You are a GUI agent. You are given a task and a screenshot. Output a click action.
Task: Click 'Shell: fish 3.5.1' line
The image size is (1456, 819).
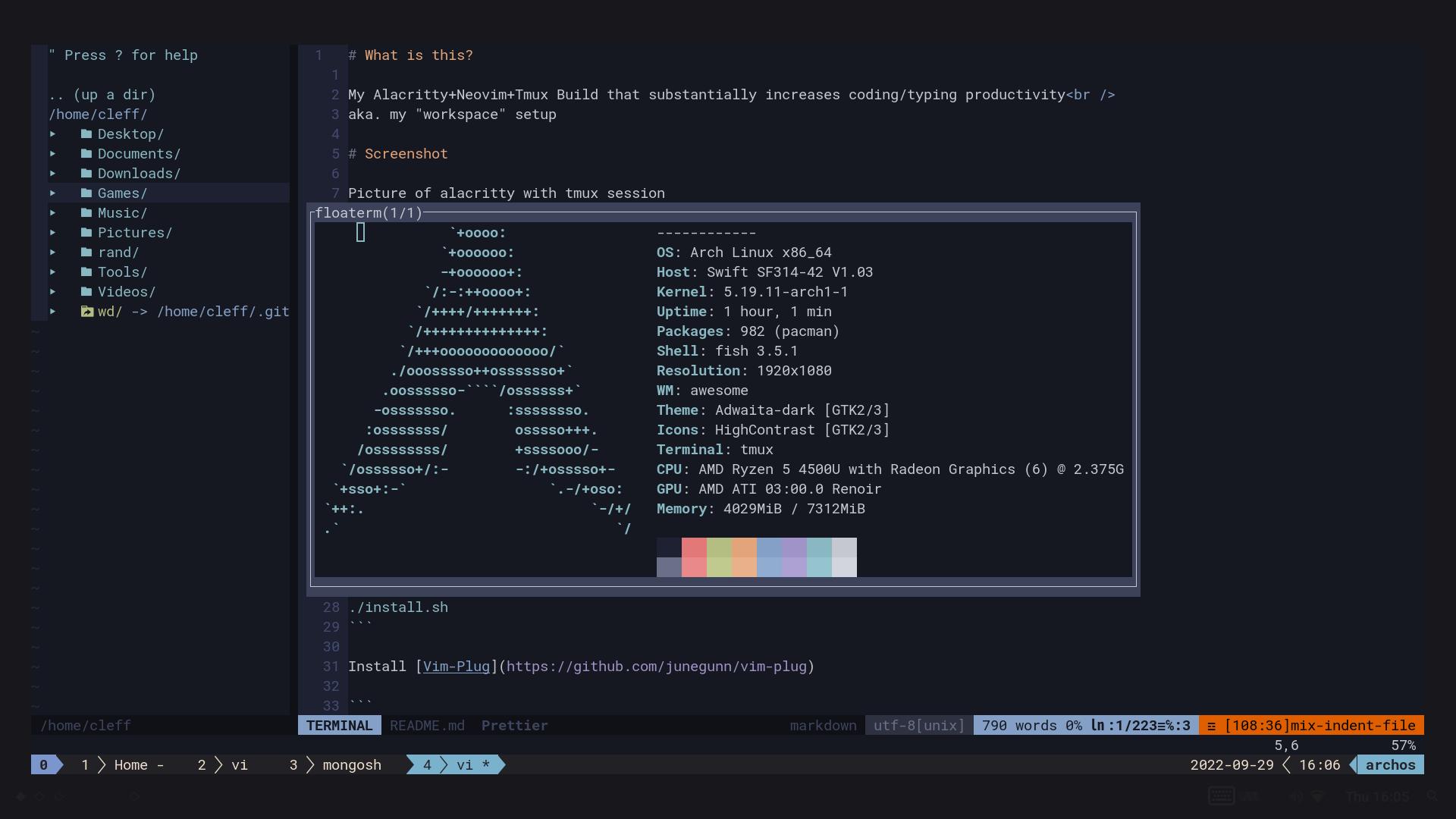pyautogui.click(x=727, y=351)
